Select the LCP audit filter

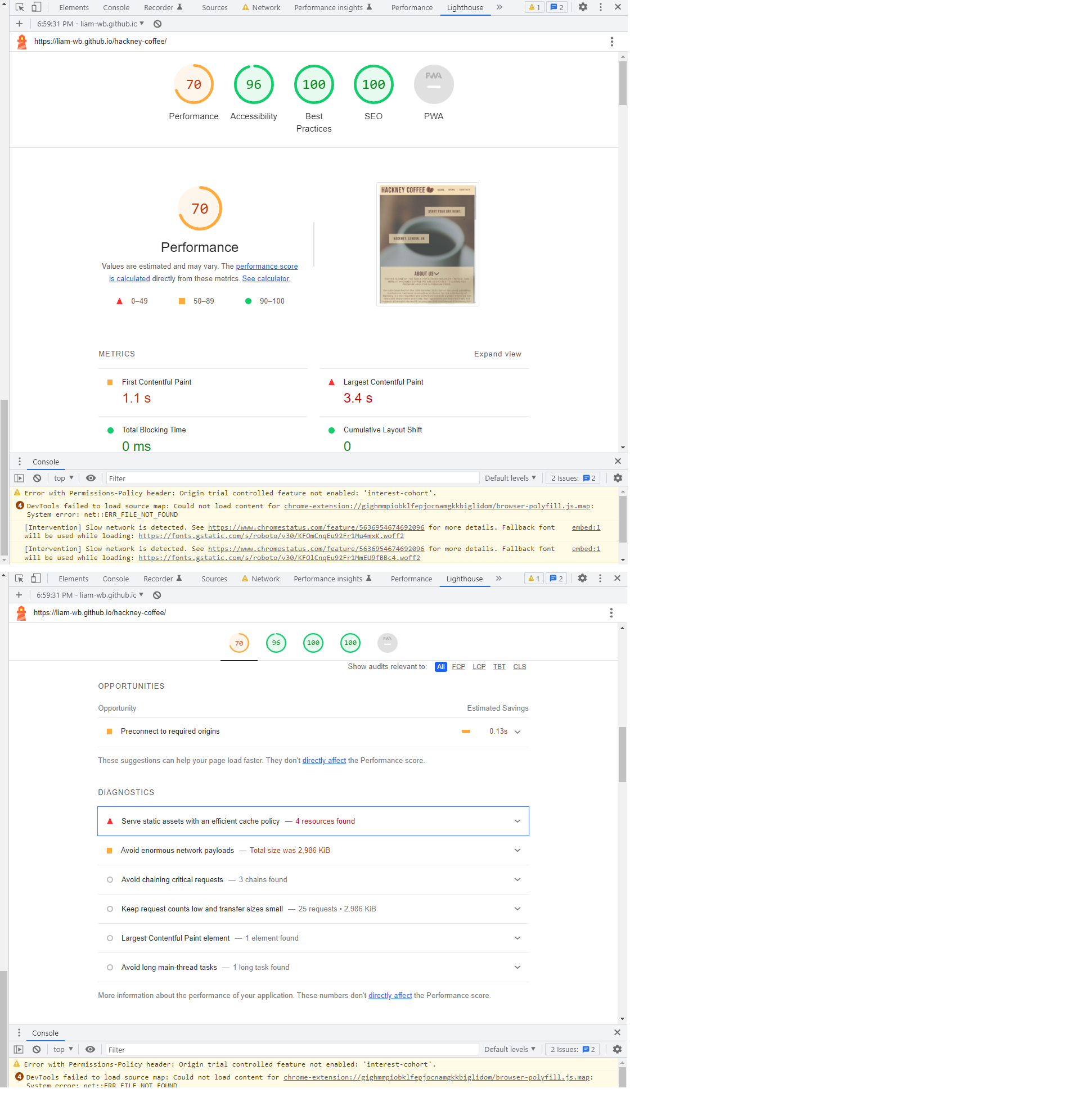(479, 667)
